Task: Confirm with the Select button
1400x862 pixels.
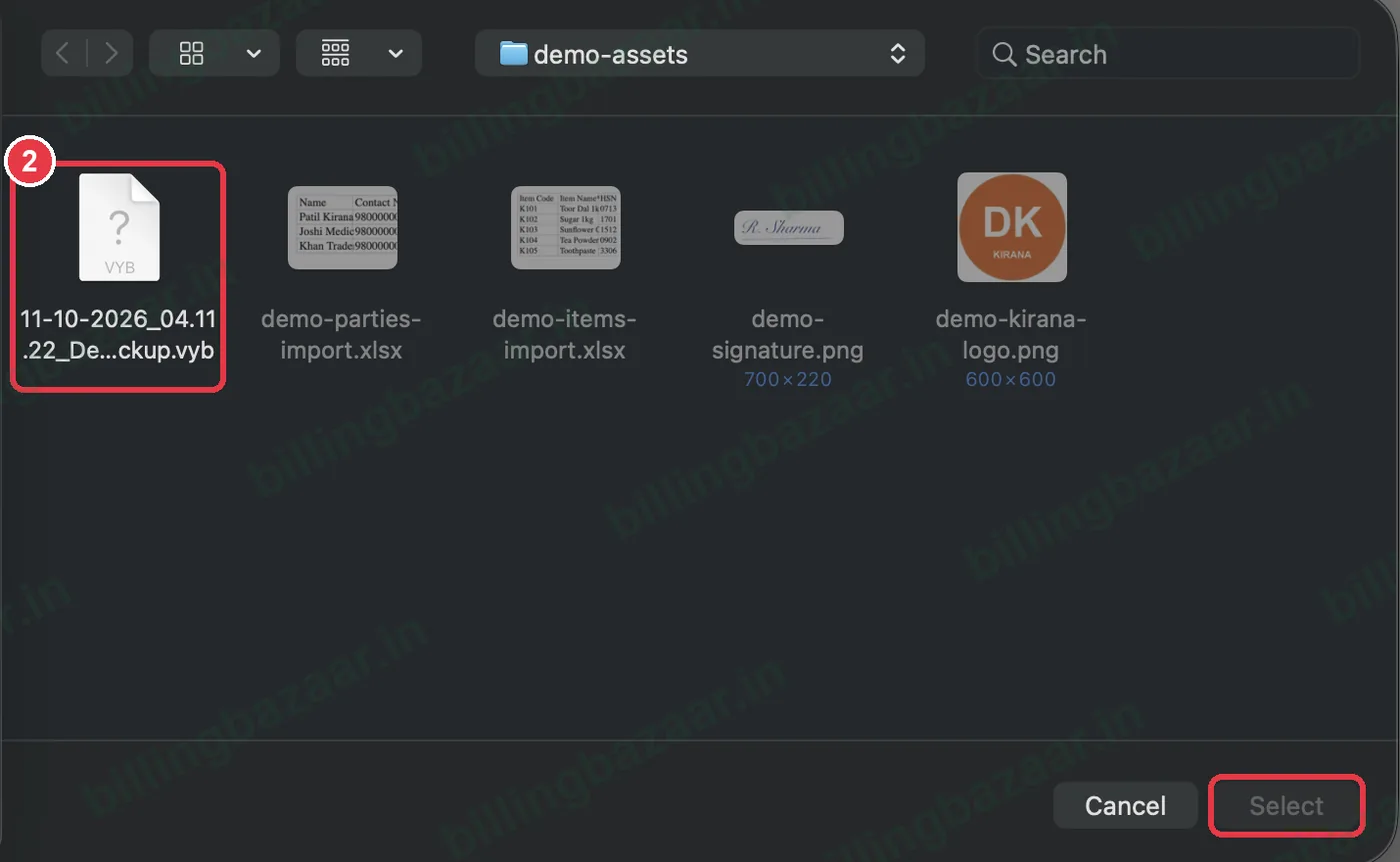Action: click(x=1286, y=805)
